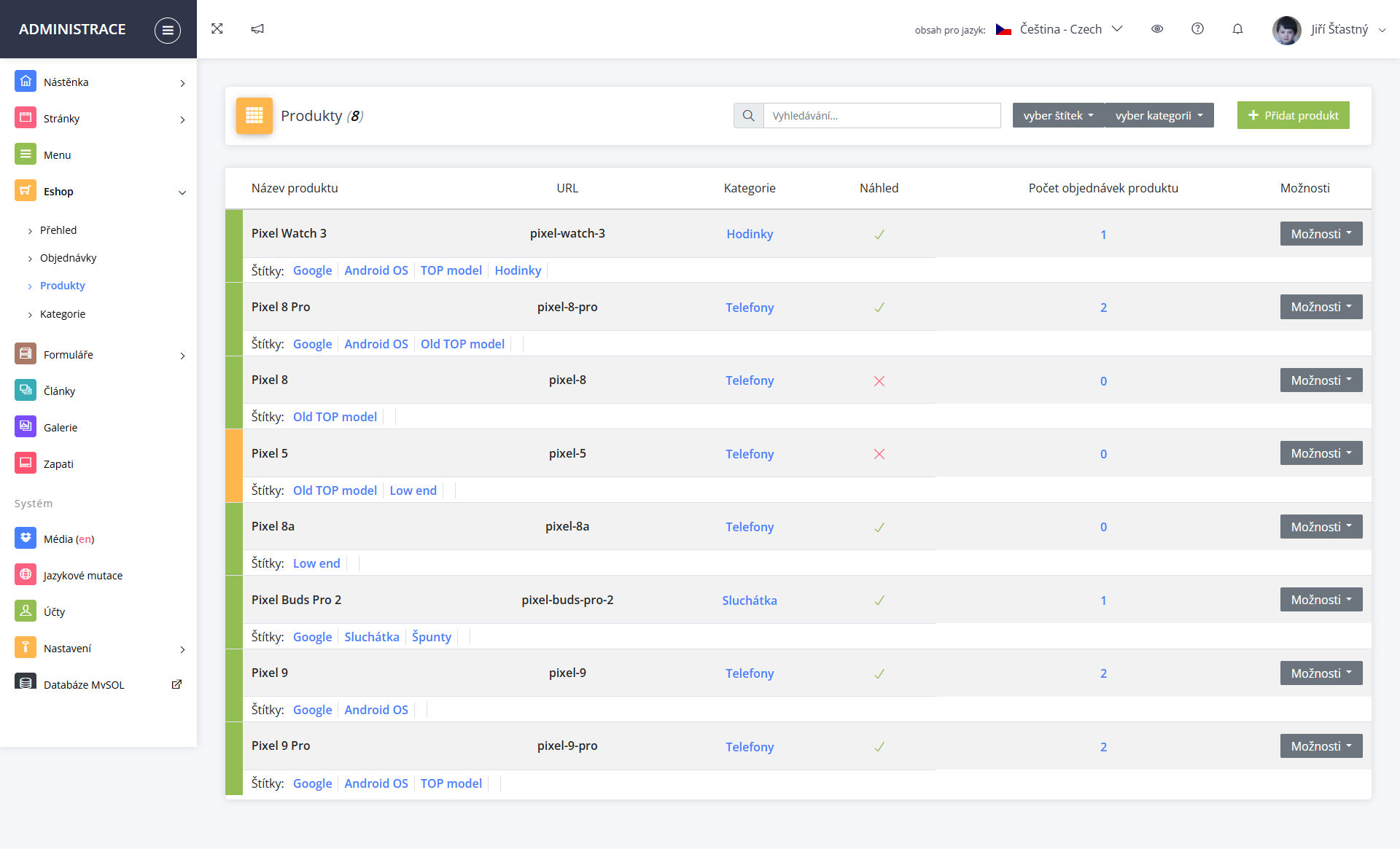Open Možnosti dropdown for Pixel 8 Pro
This screenshot has width=1400, height=849.
point(1321,307)
